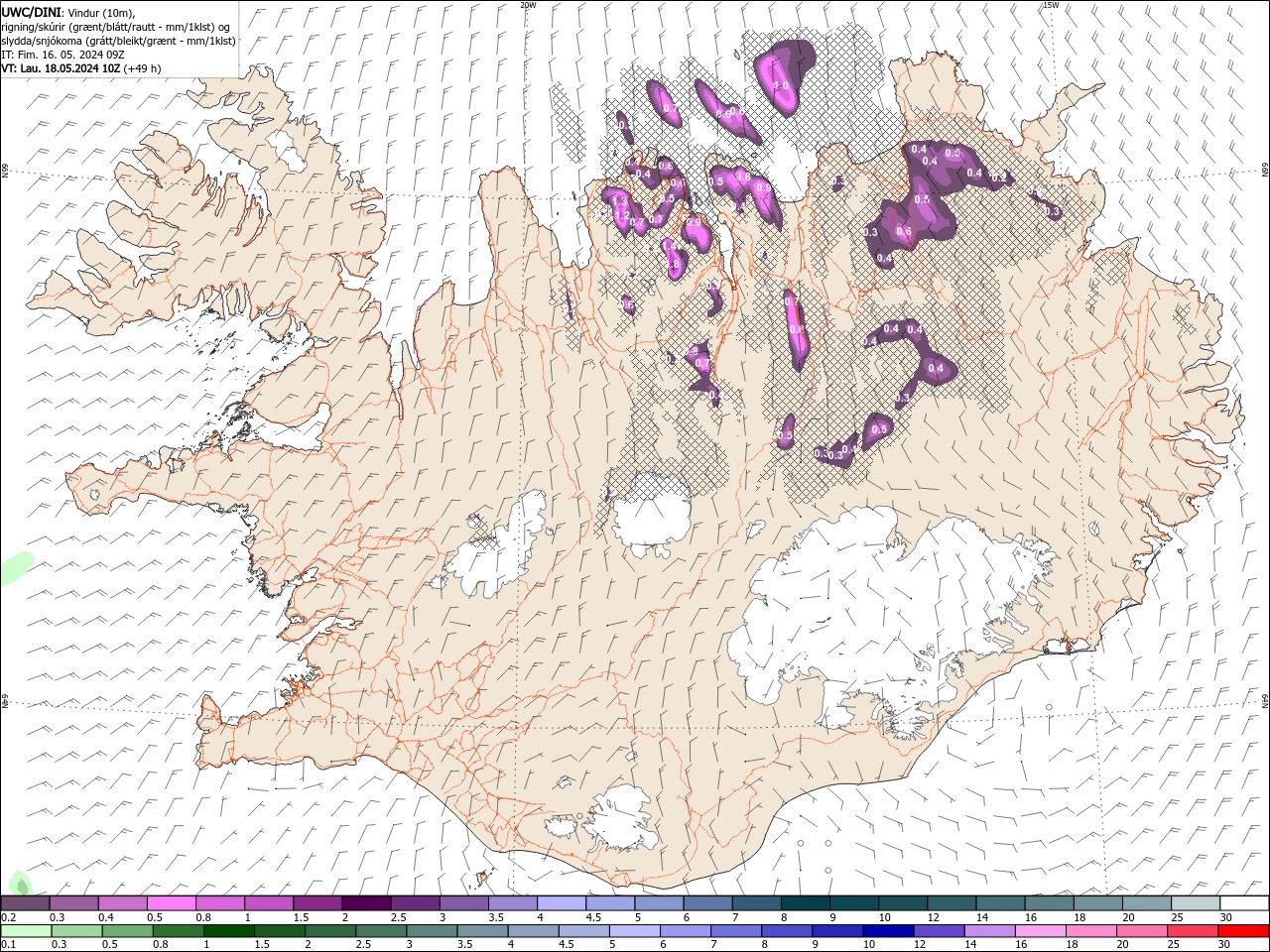The width and height of the screenshot is (1270, 952).
Task: Select the light purple 14 swatch in lower legend row
Action: [x=990, y=931]
